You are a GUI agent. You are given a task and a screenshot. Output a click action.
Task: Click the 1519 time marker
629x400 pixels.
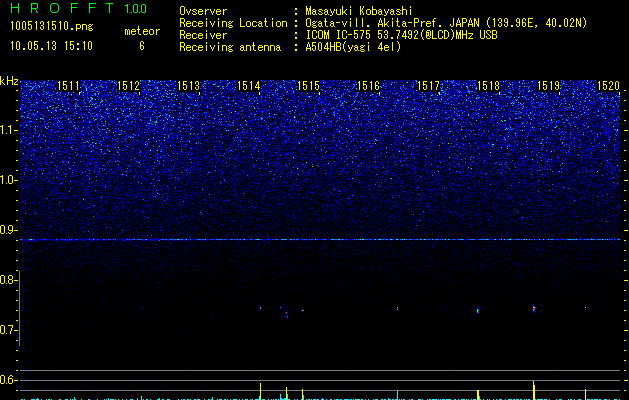548,85
